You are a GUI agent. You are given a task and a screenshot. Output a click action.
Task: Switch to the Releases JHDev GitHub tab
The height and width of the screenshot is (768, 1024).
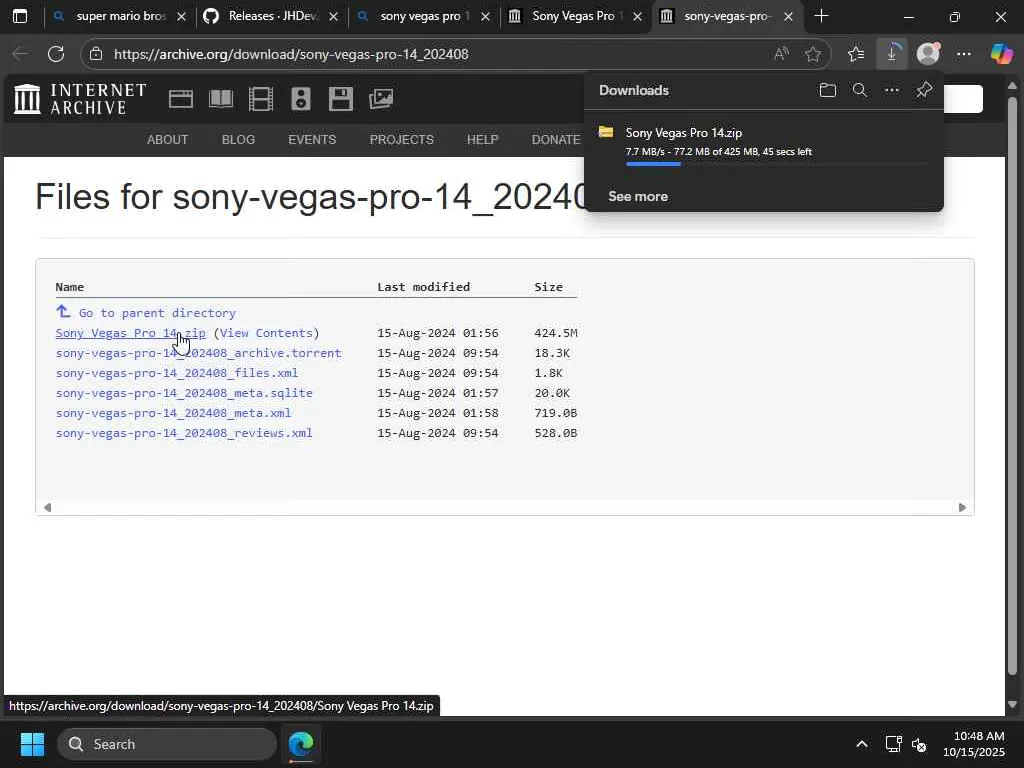coord(272,16)
